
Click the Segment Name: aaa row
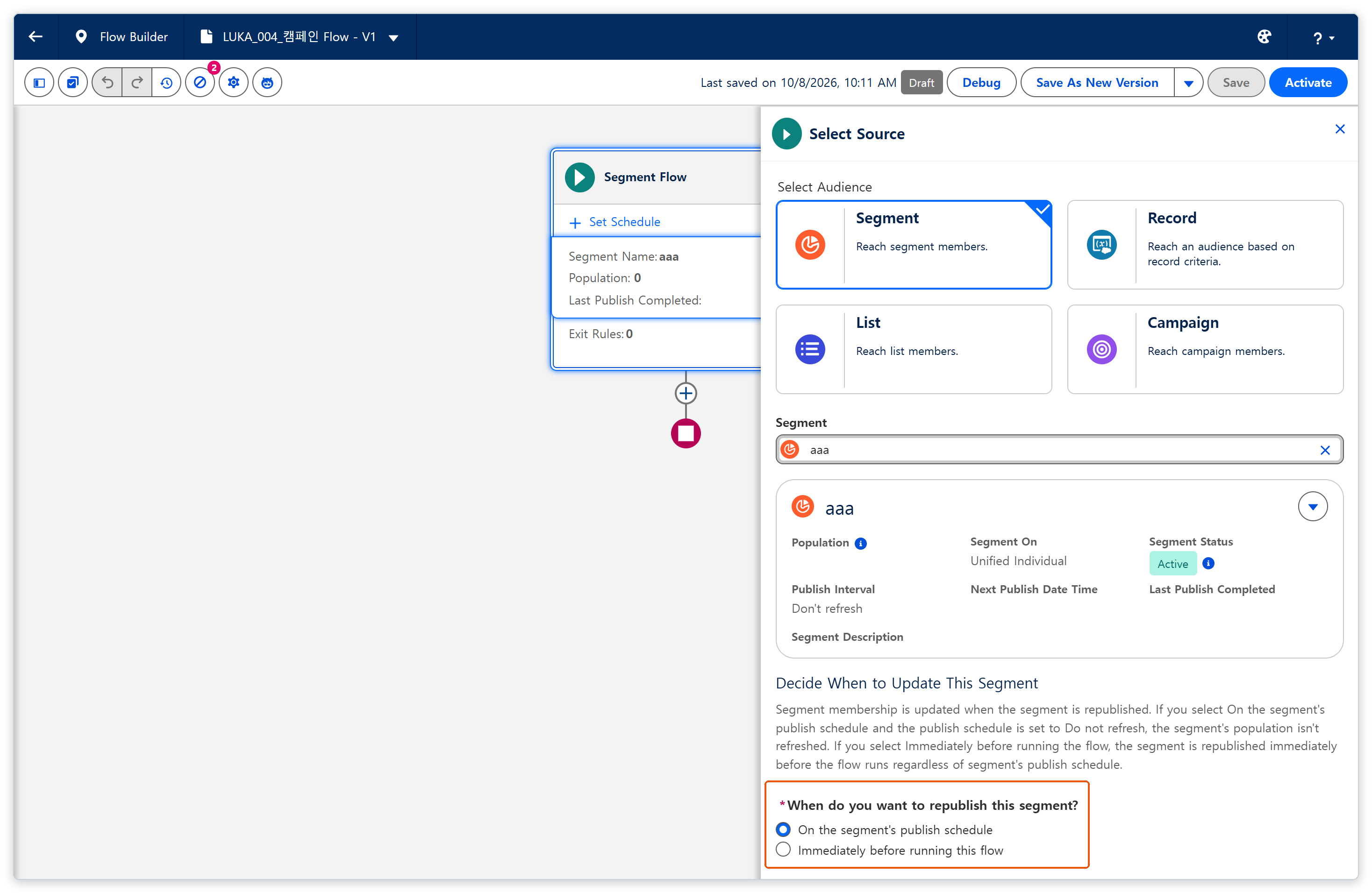(x=623, y=257)
